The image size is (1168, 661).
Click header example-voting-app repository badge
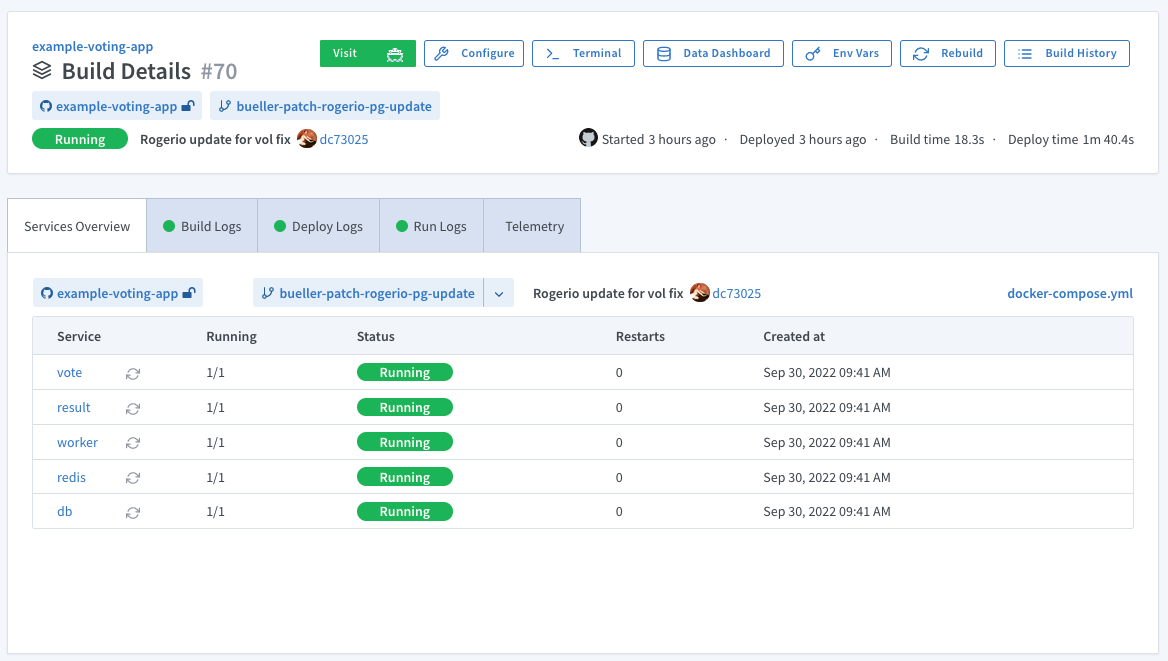[117, 106]
